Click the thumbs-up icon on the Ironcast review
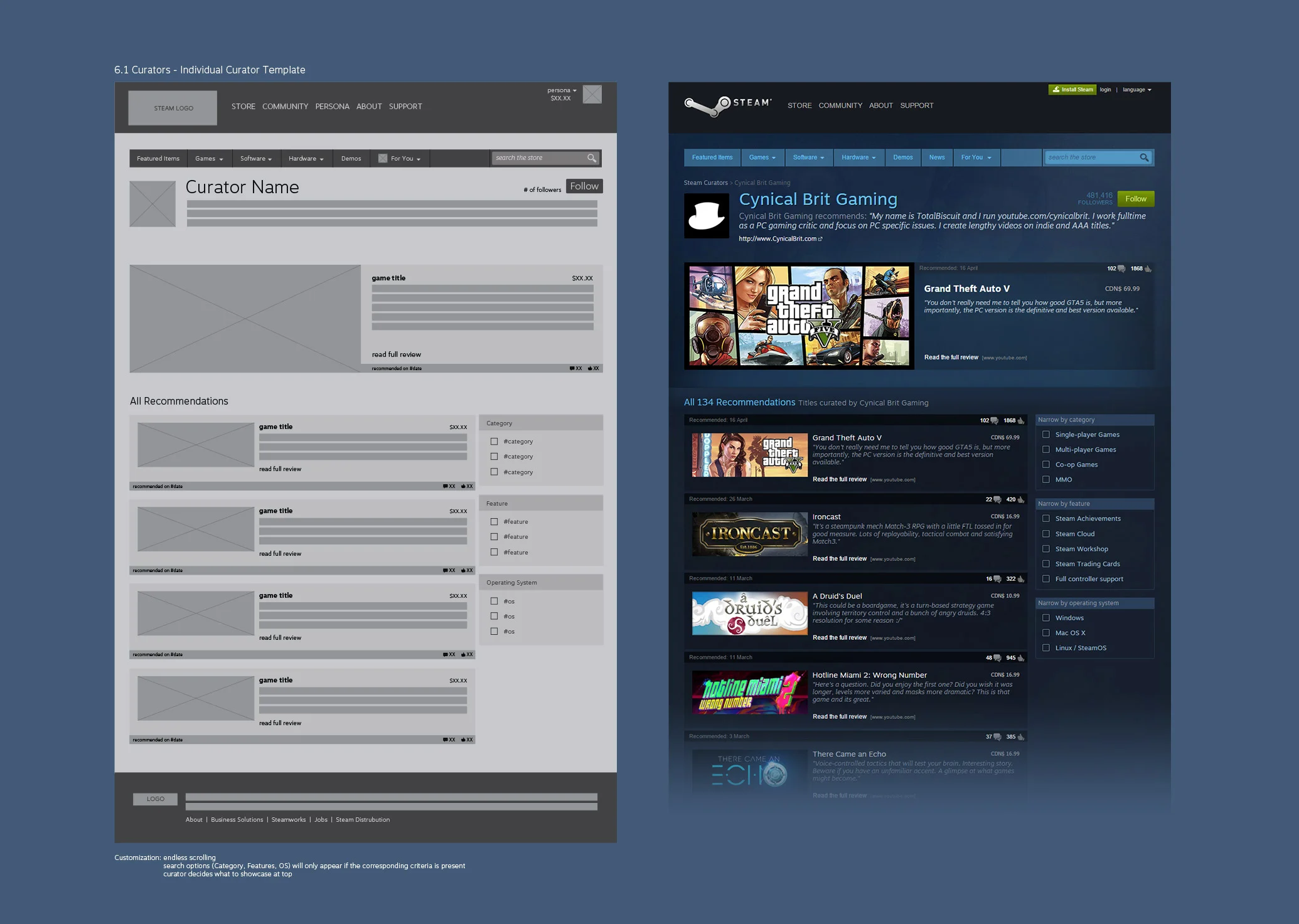The image size is (1299, 924). tap(1021, 500)
